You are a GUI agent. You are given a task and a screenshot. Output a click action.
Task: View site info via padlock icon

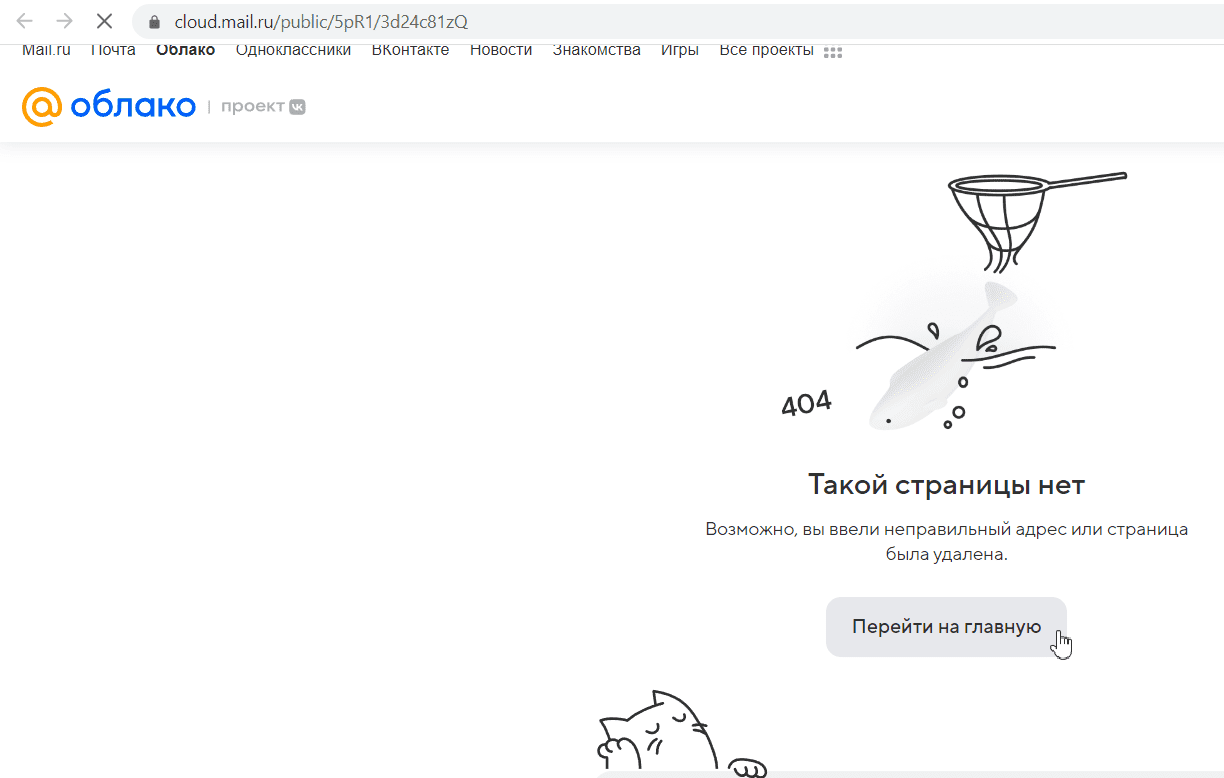(x=153, y=22)
